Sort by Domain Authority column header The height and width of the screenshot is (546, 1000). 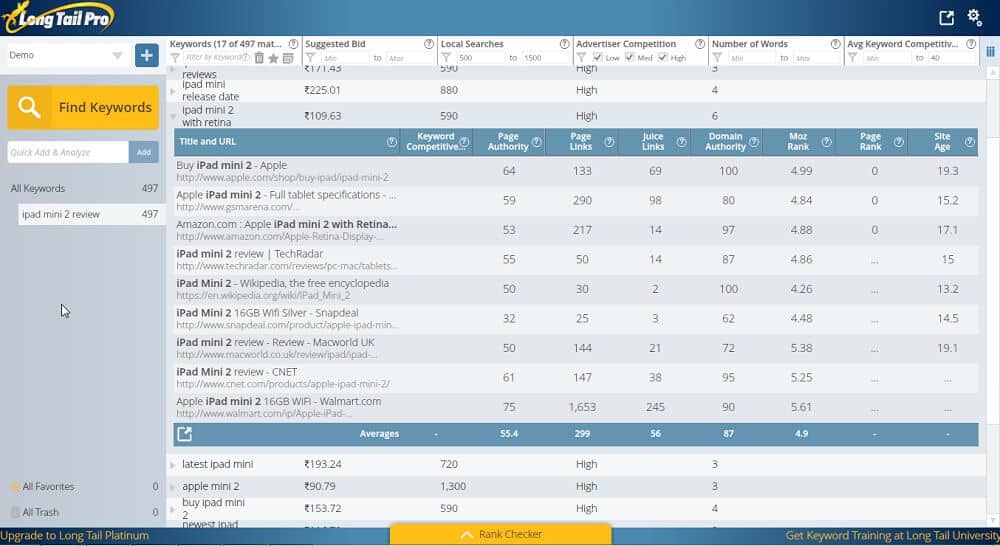pos(725,142)
